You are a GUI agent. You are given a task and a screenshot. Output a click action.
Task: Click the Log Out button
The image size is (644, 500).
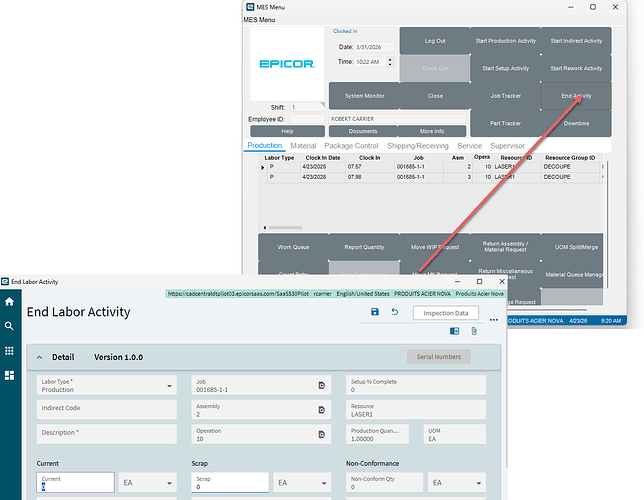pyautogui.click(x=435, y=41)
